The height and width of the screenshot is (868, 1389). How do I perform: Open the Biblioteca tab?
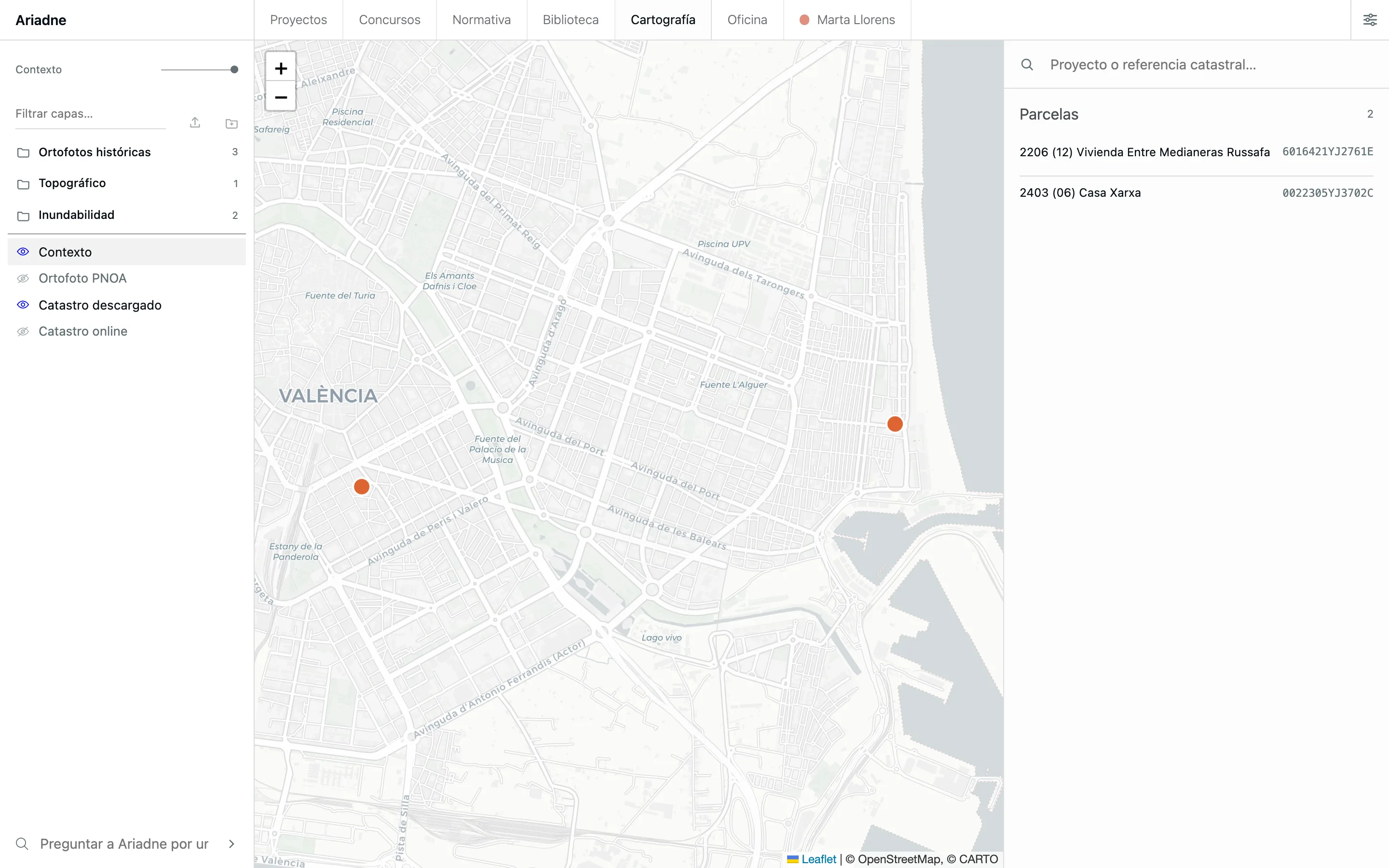(x=571, y=19)
